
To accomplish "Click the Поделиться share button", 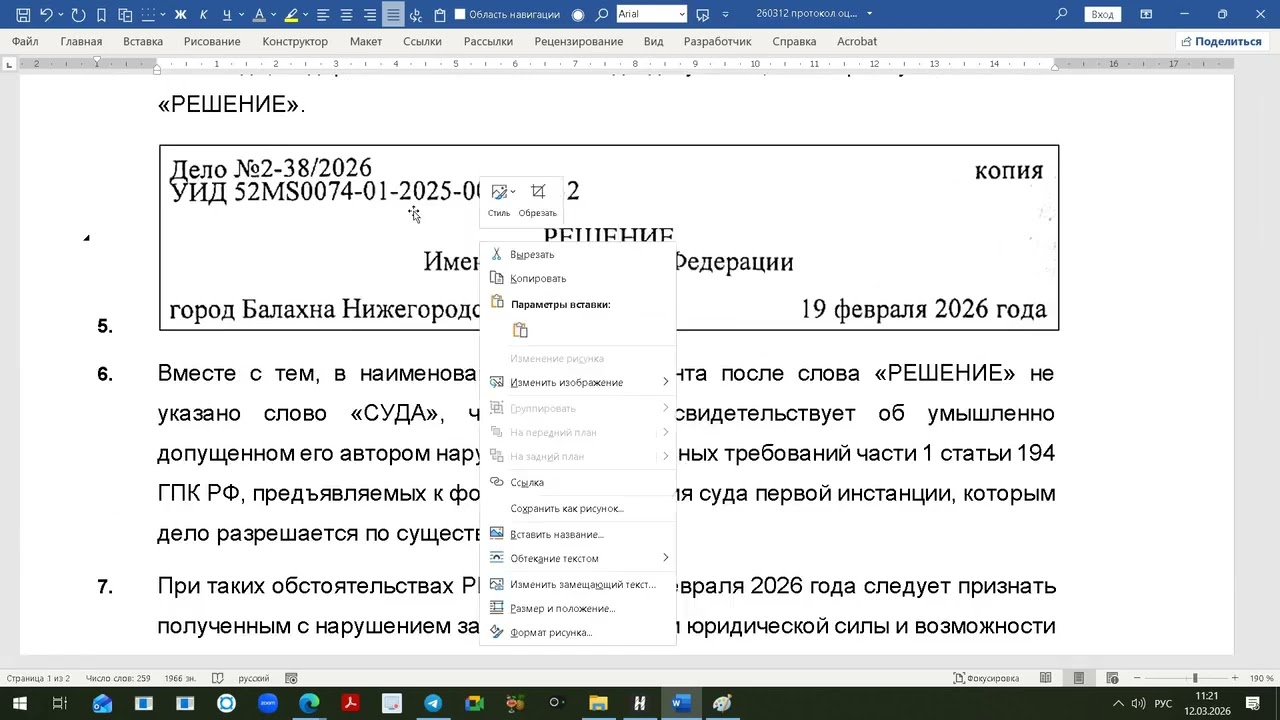I will pos(1221,41).
